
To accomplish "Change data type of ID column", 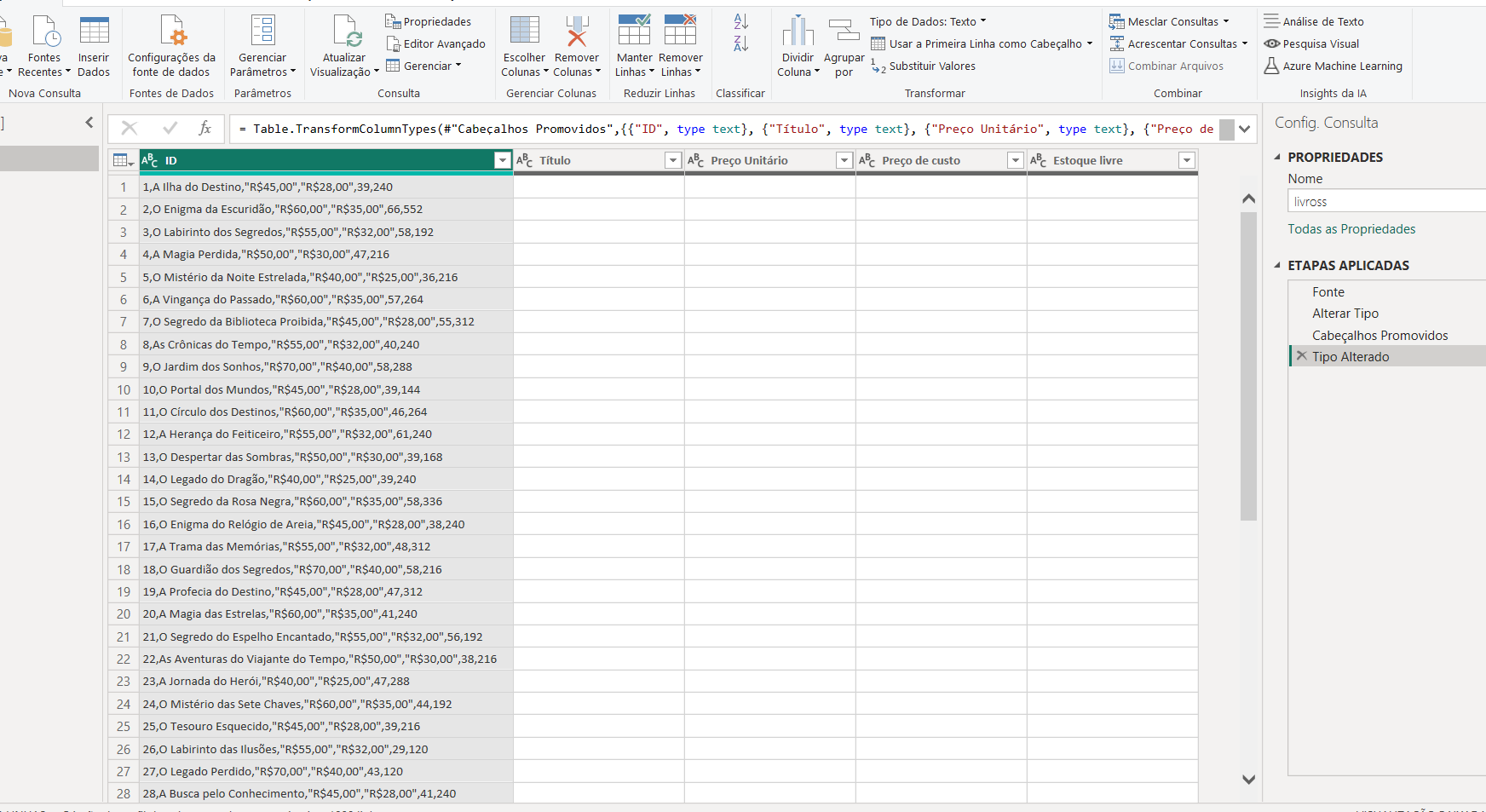I will pyautogui.click(x=150, y=160).
